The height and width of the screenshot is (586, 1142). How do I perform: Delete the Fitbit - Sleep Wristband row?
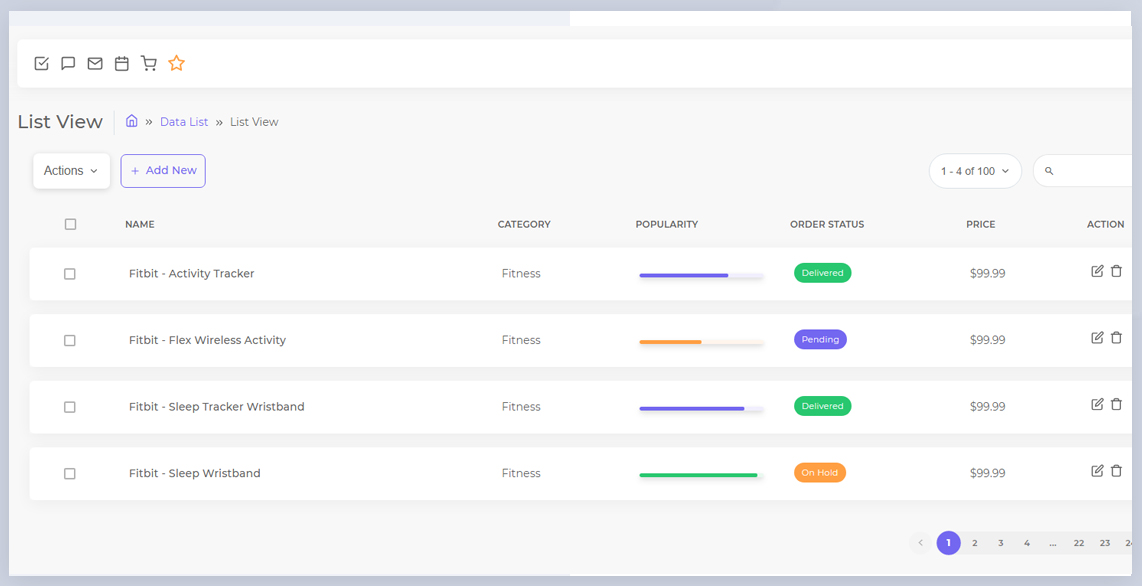[1117, 471]
